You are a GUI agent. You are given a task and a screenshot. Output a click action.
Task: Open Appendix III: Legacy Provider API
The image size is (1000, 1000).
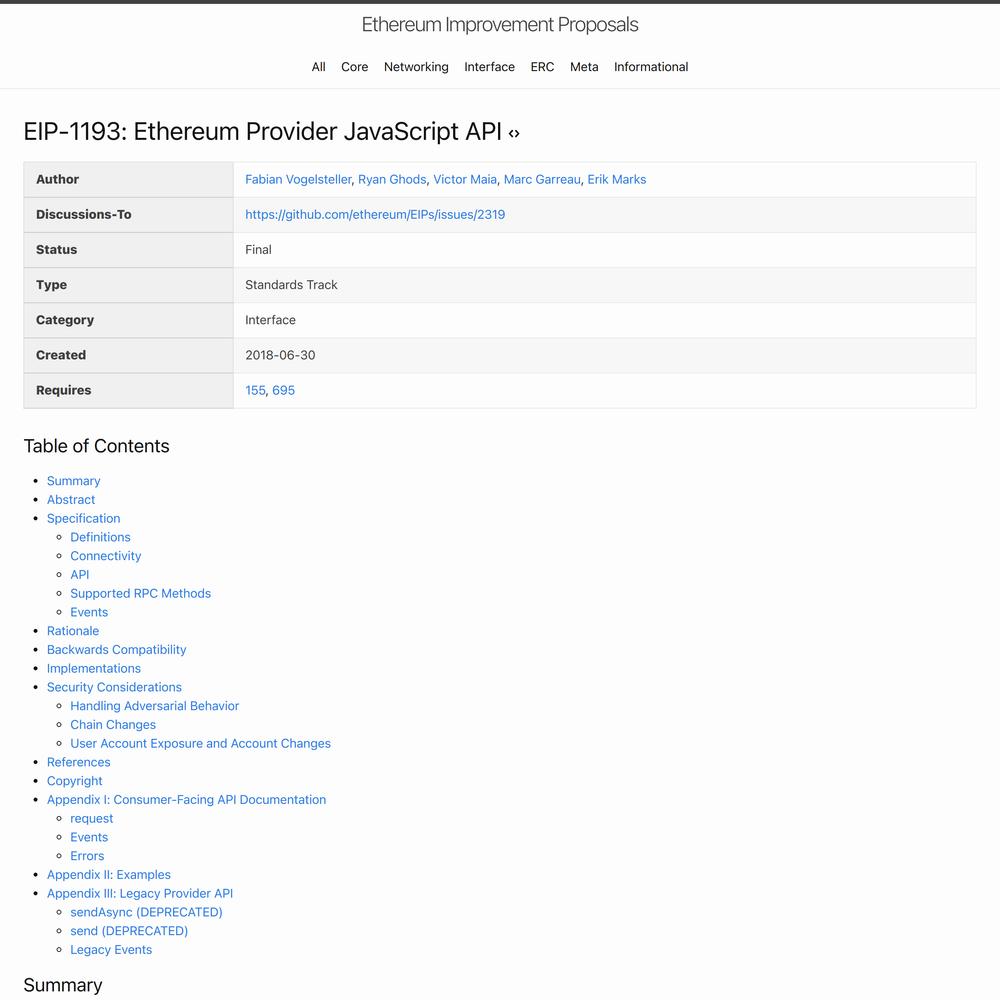[x=140, y=893]
